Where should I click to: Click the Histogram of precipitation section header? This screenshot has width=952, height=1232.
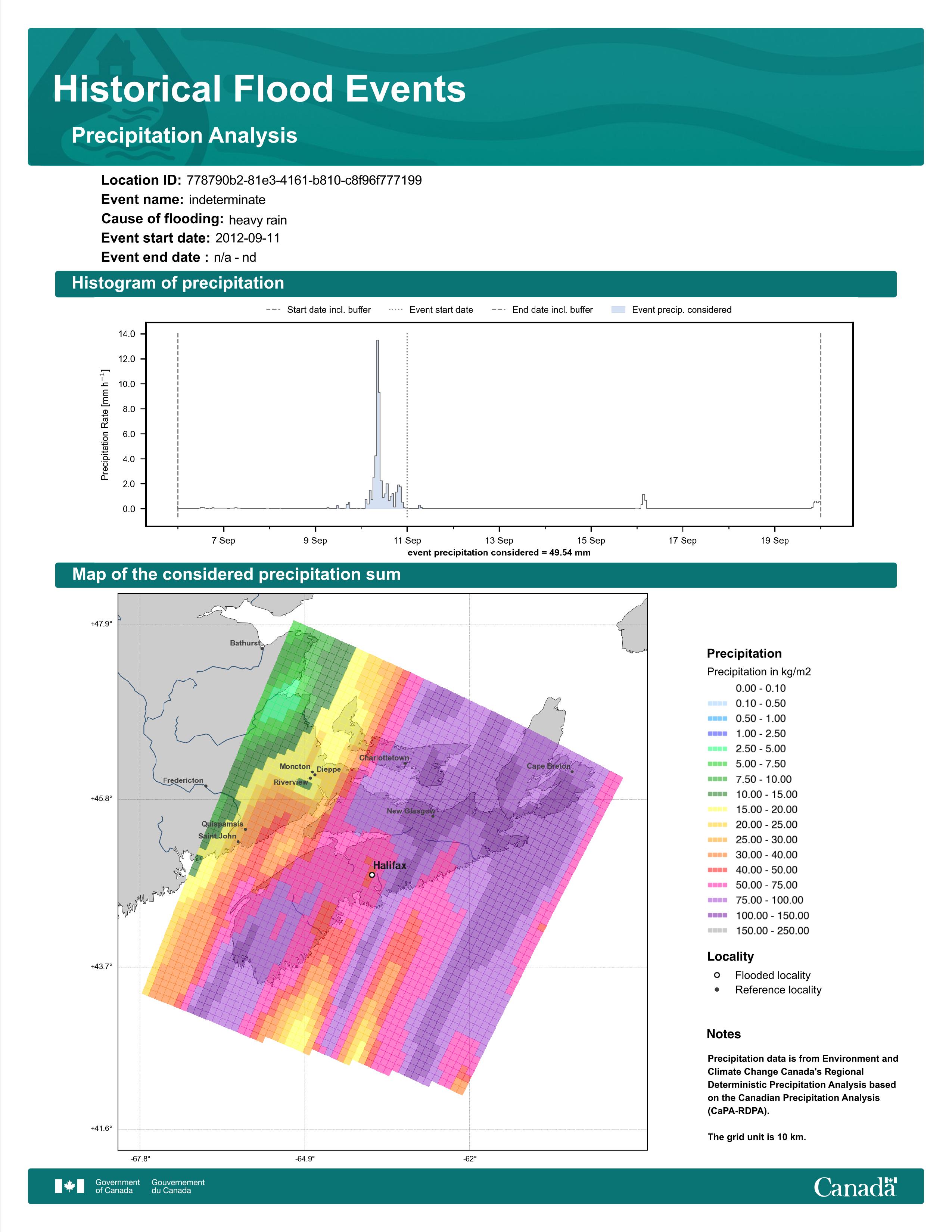178,283
